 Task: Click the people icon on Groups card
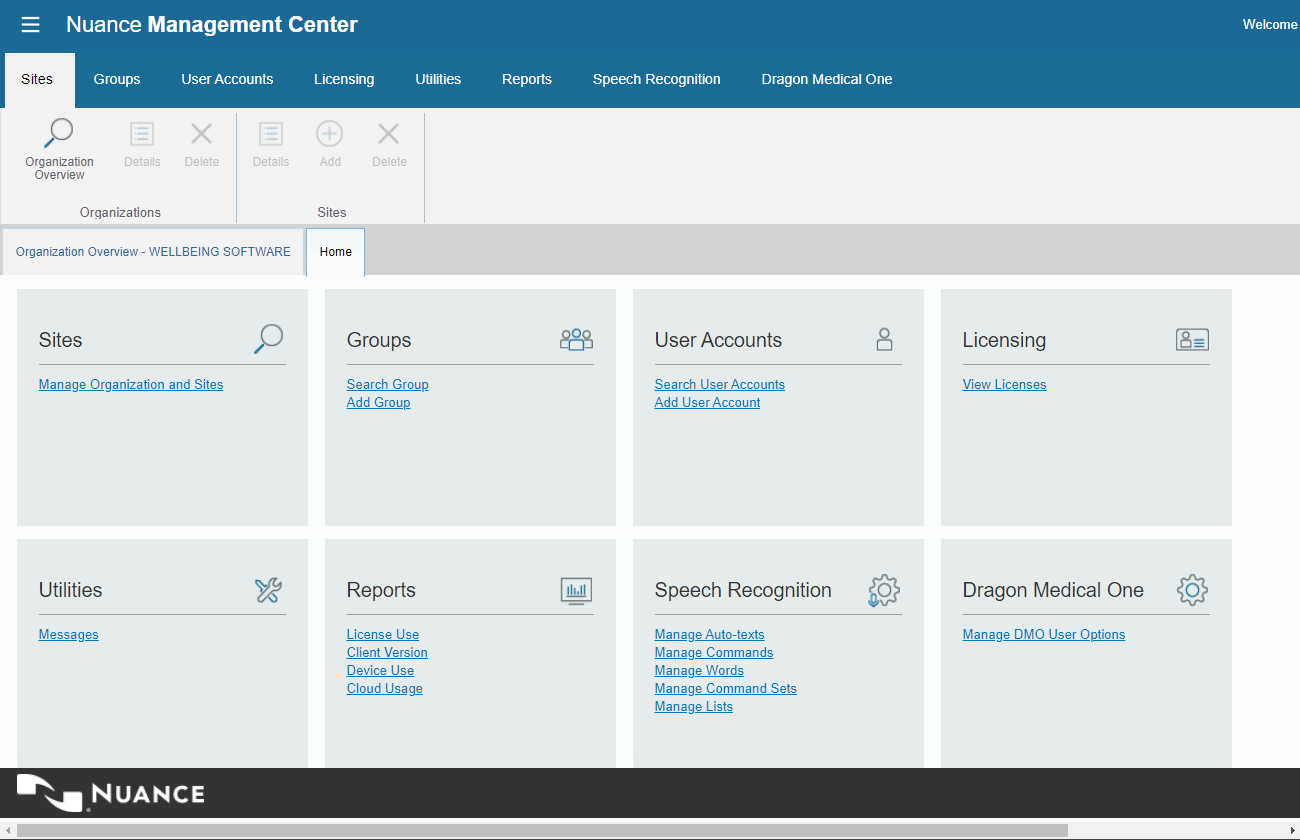click(x=576, y=340)
